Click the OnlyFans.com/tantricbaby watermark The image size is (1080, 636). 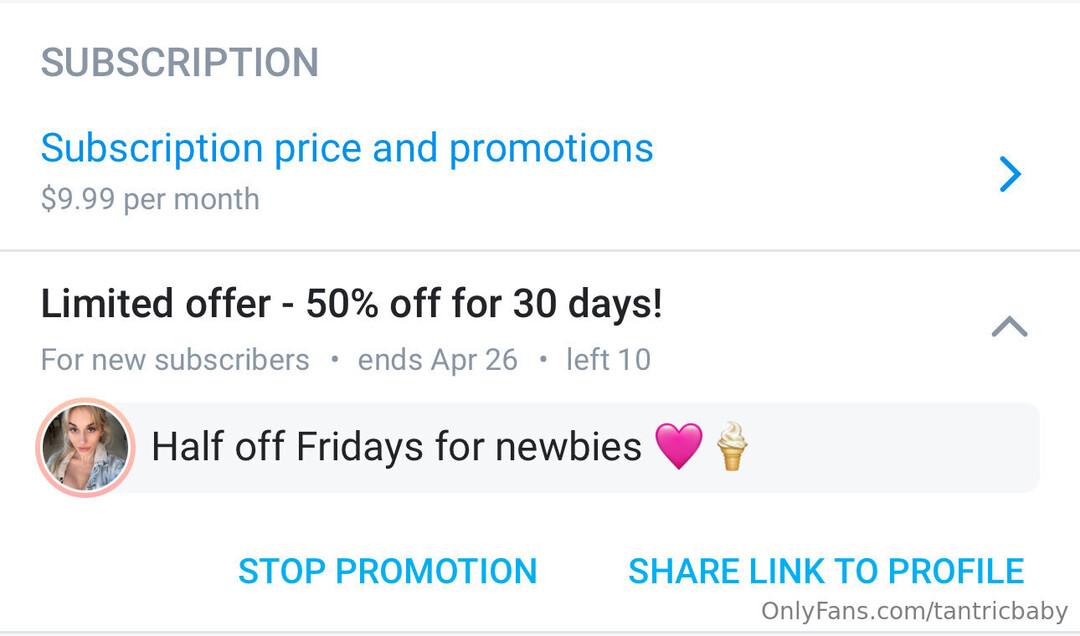914,611
